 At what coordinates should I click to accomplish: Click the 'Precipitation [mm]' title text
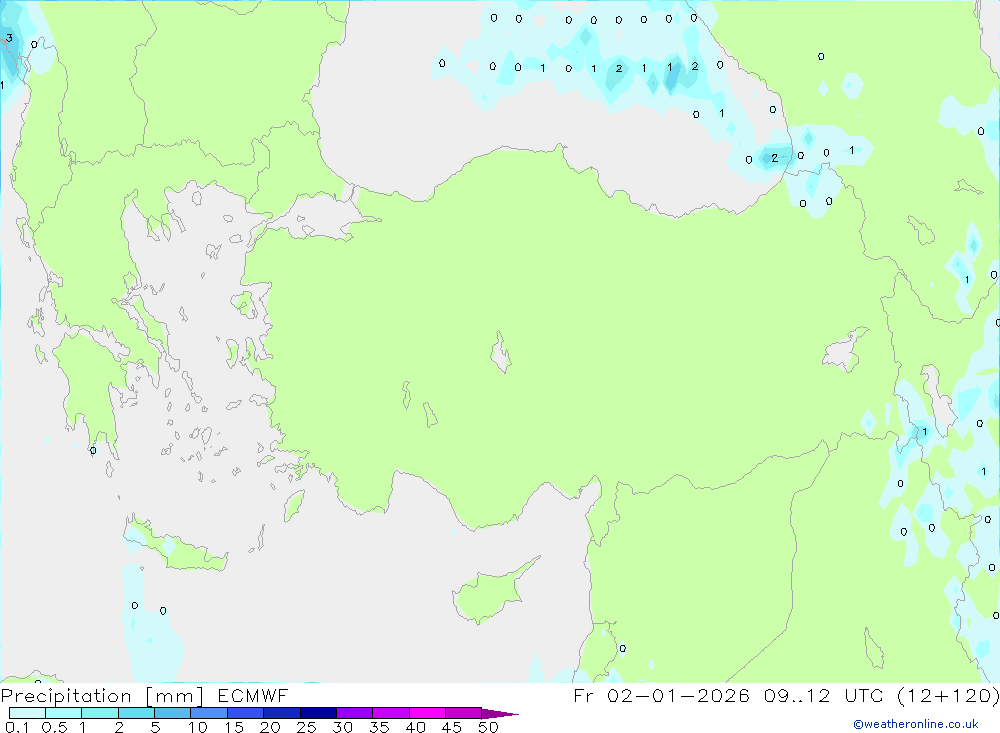pyautogui.click(x=102, y=695)
